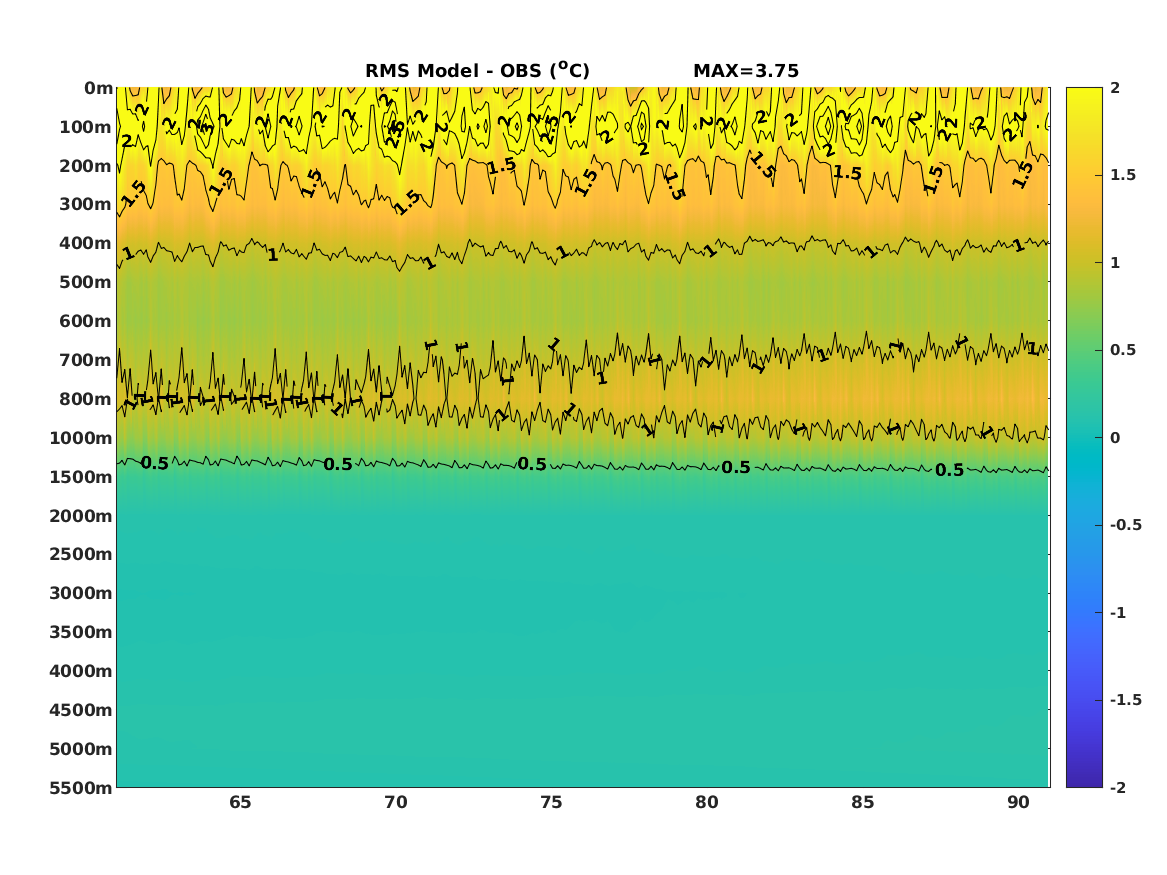This screenshot has height=875, width=1167.
Task: Click the '0m' depth axis label
Action: (98, 89)
